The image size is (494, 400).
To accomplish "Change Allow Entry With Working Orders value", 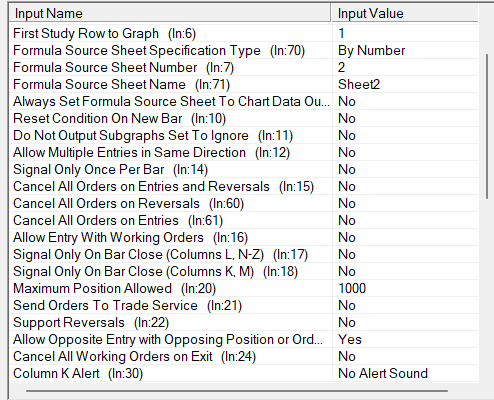I will click(405, 237).
